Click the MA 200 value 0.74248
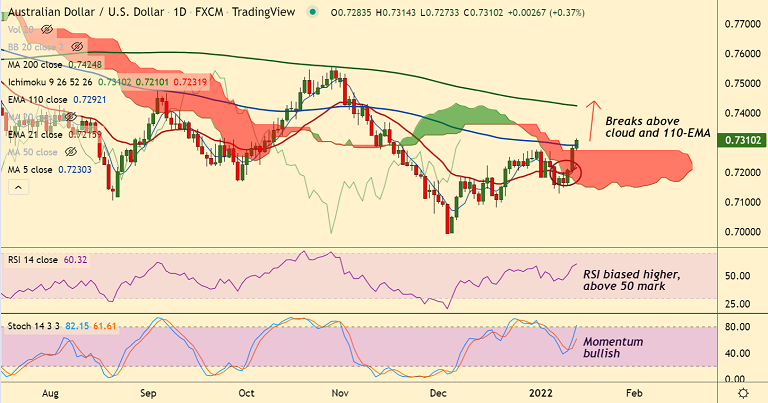The image size is (768, 403). pyautogui.click(x=85, y=65)
